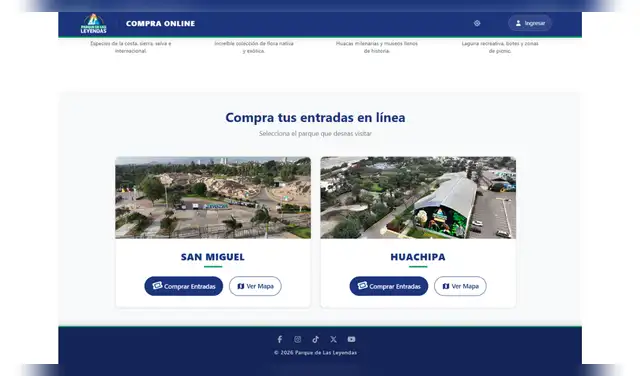
Task: Open the YouTube social icon in footer
Action: (351, 339)
